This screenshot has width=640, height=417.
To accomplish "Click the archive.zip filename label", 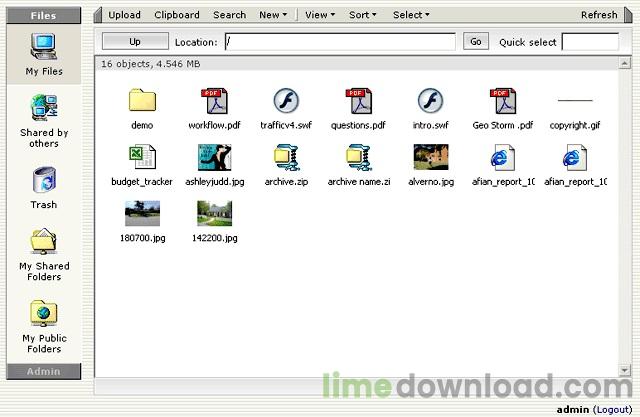I will coord(286,182).
